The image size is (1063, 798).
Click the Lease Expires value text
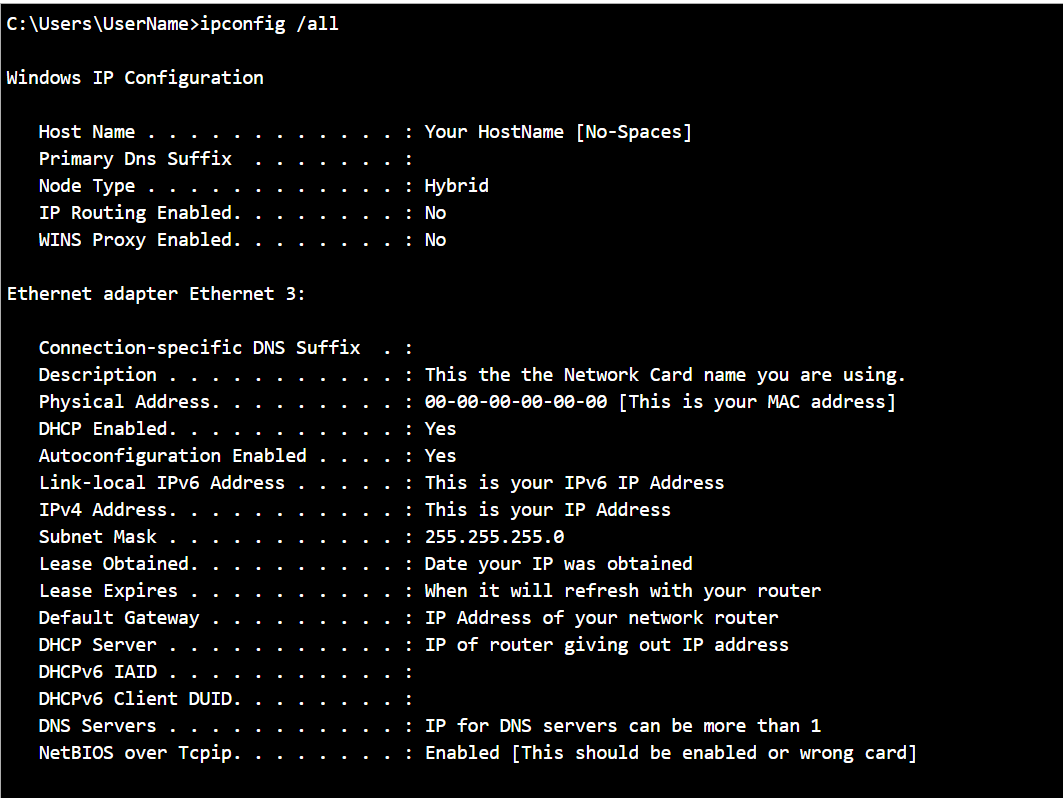(x=622, y=591)
